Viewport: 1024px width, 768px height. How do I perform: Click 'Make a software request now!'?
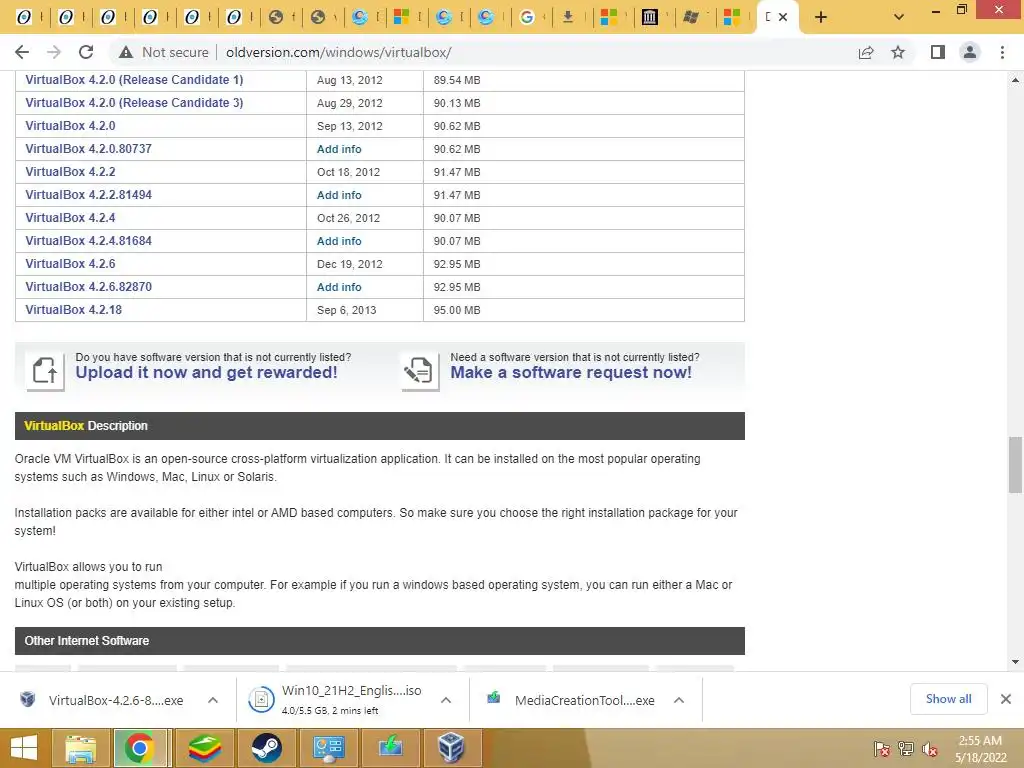coord(571,372)
